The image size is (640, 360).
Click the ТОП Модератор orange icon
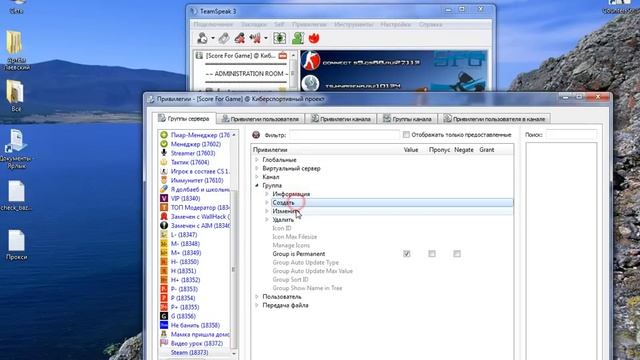[x=164, y=207]
